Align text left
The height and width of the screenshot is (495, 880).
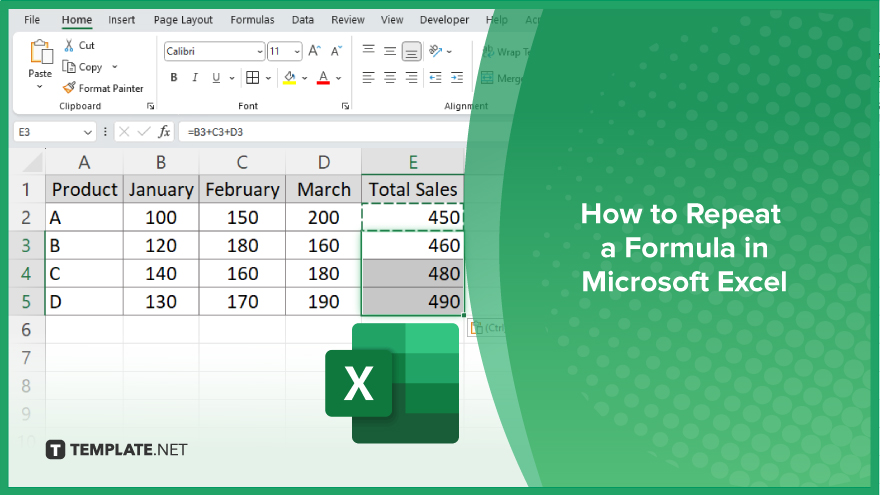tap(368, 77)
